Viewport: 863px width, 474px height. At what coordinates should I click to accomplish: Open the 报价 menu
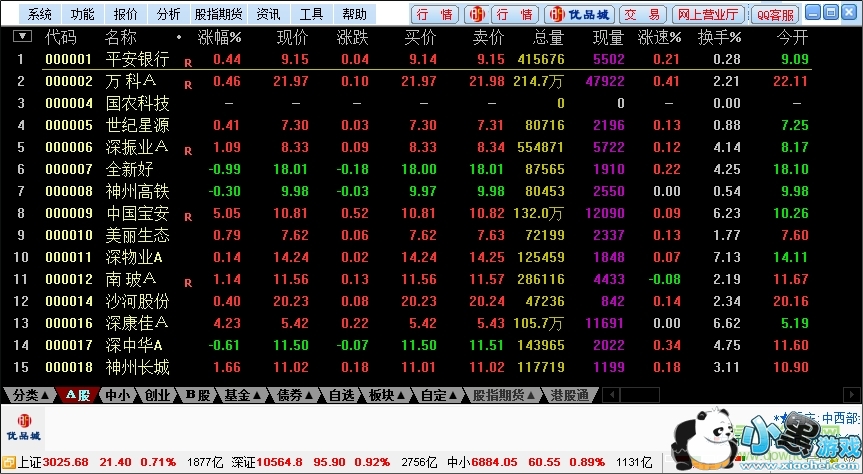[125, 14]
